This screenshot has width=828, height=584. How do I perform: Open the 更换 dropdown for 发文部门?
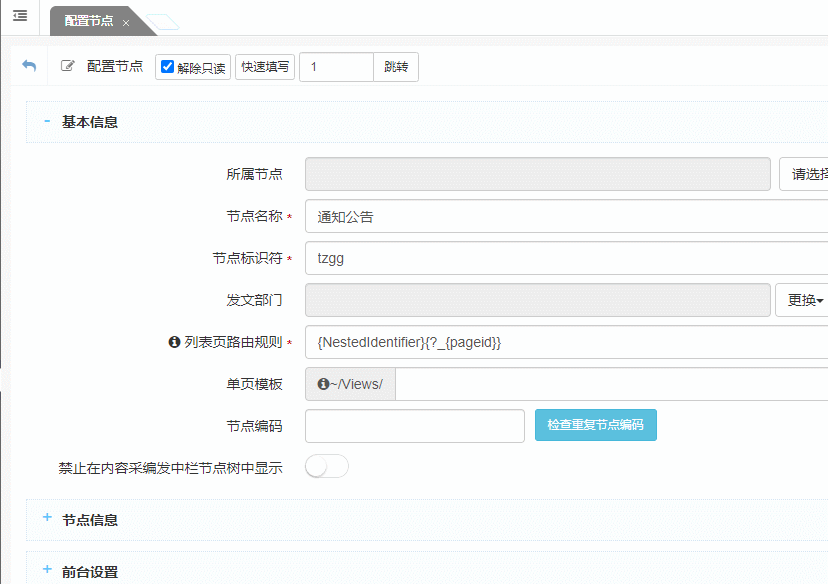(803, 300)
